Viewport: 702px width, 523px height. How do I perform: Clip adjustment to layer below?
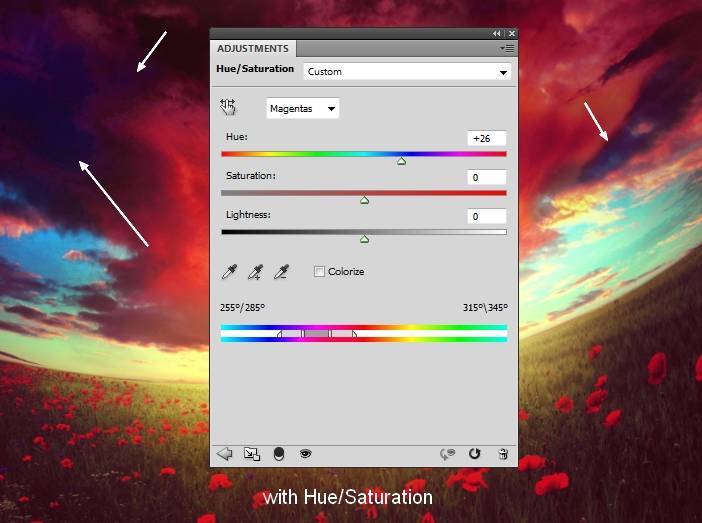(278, 454)
